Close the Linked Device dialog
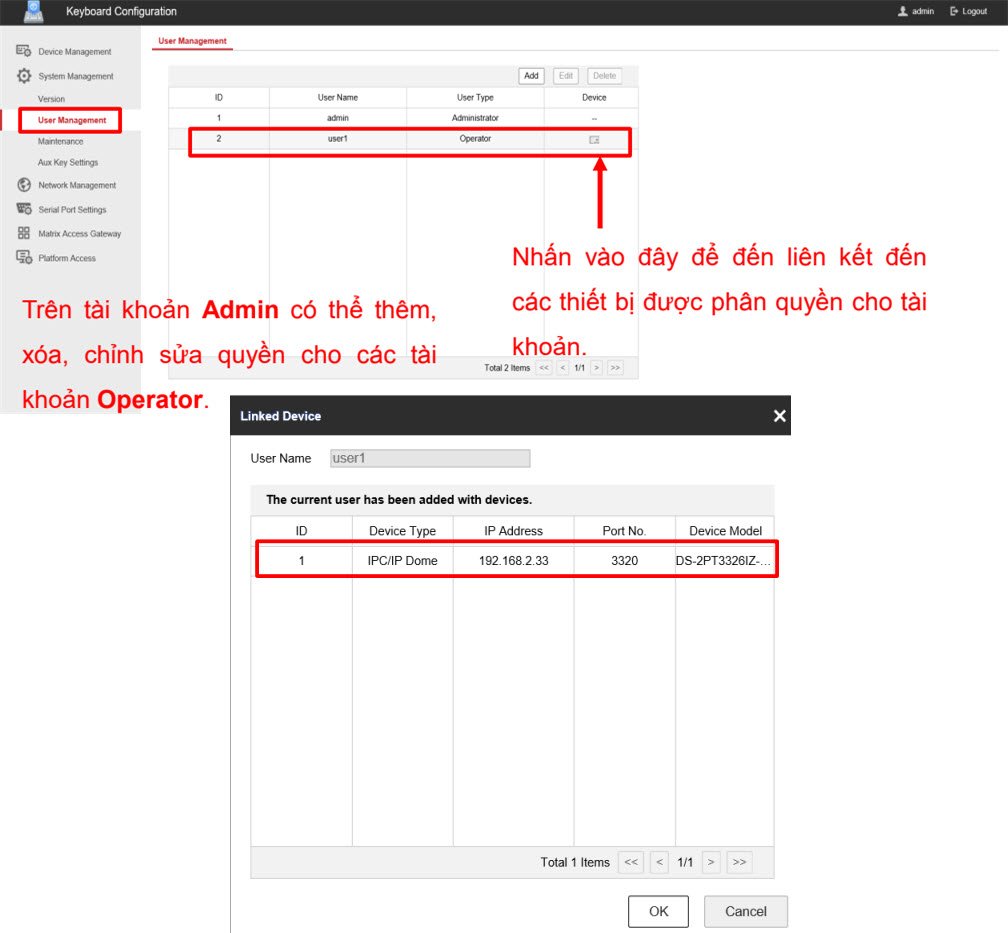 (x=779, y=416)
